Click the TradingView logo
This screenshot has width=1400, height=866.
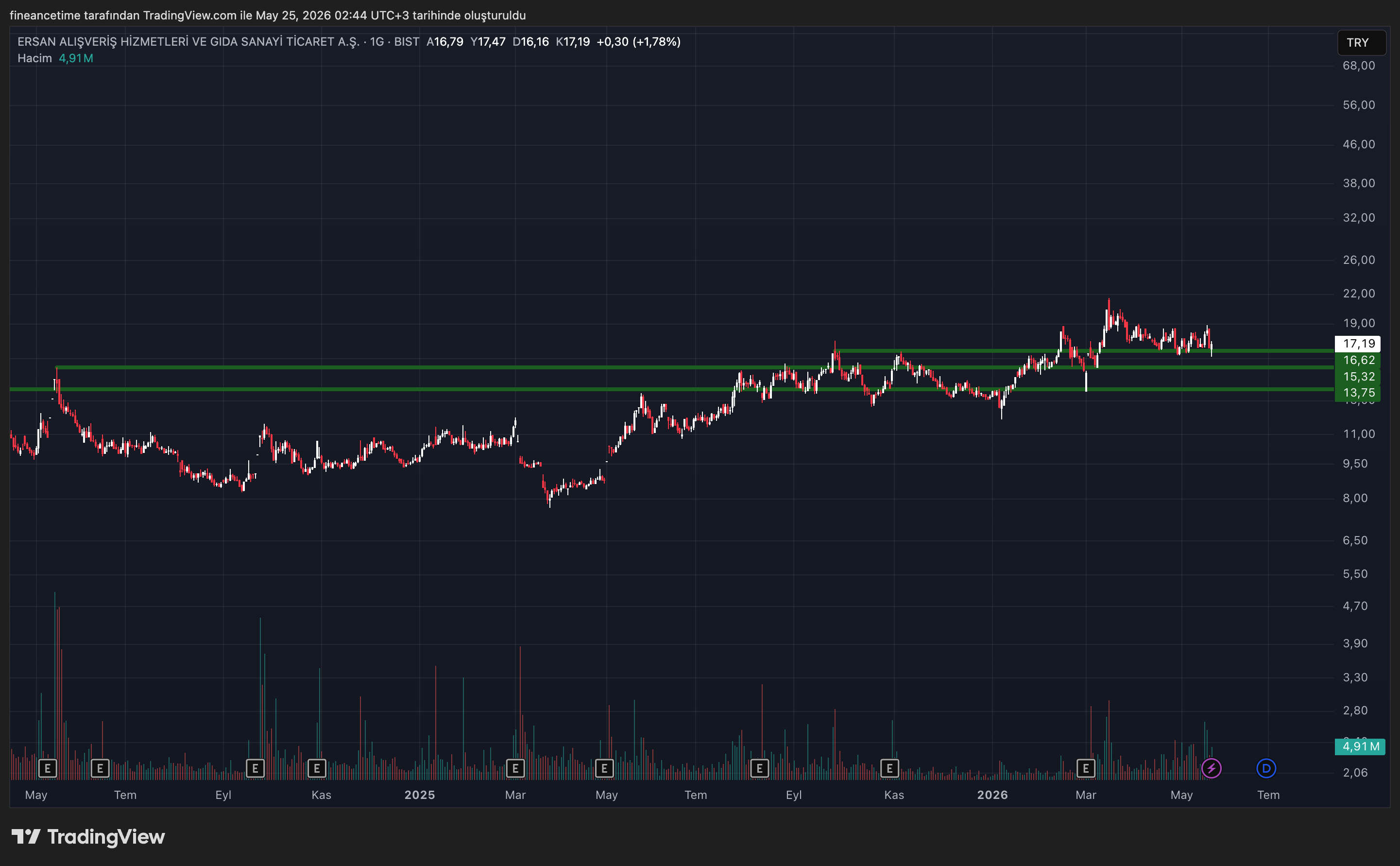88,837
